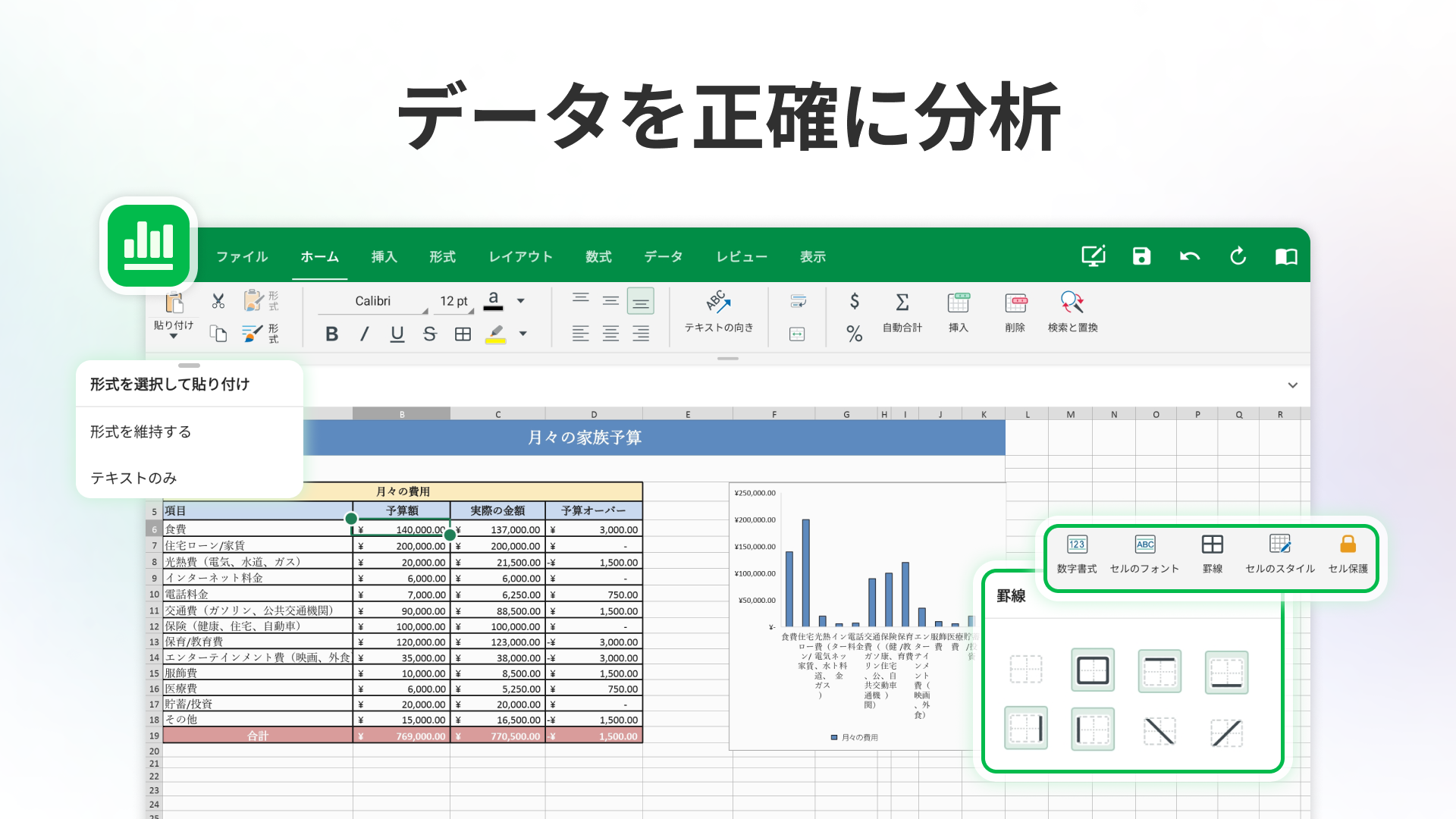Open セル保護 cell protection
Screen dimensions: 1456x819
[x=1348, y=554]
